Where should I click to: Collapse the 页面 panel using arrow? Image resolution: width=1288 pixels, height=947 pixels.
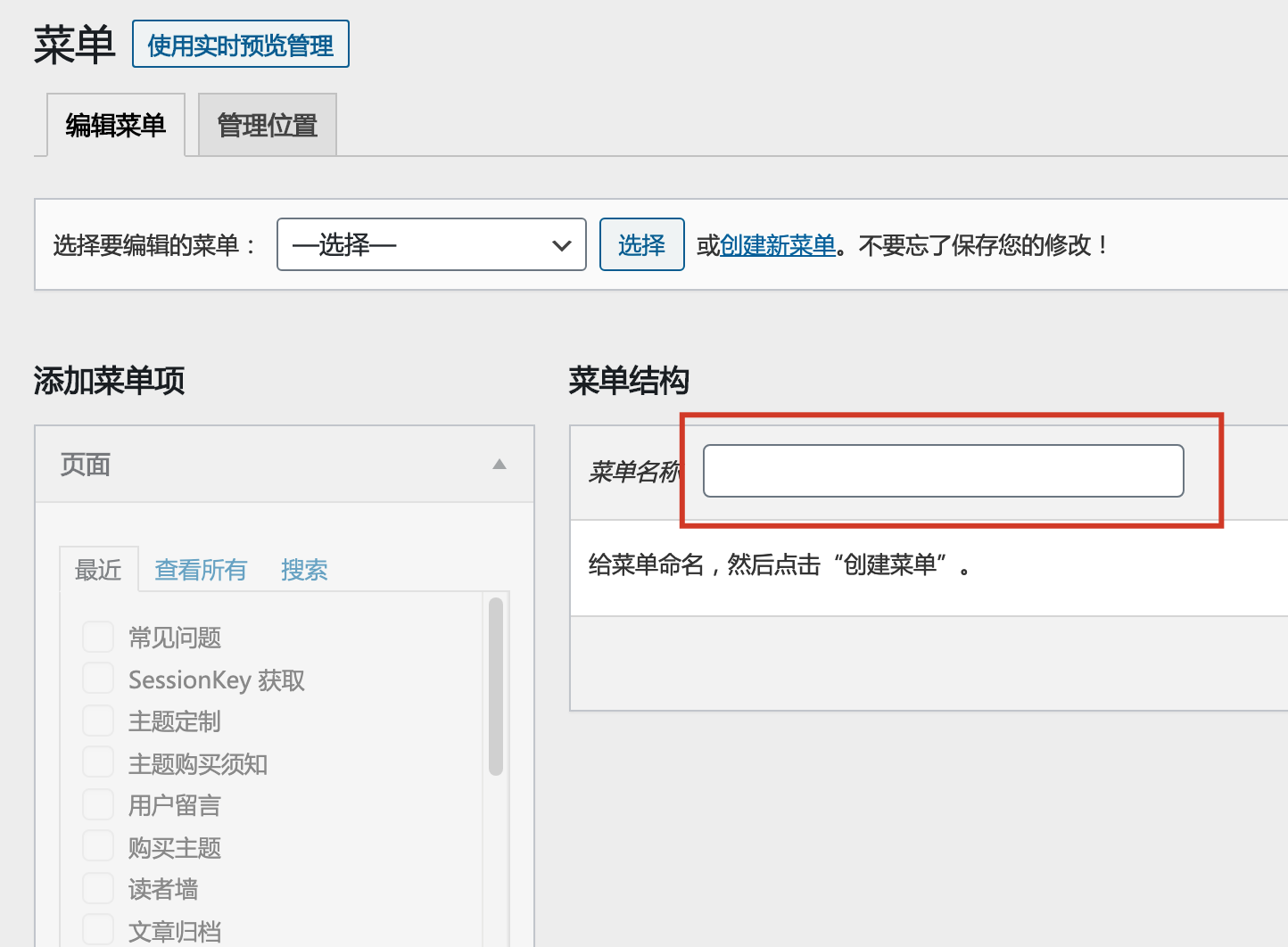click(x=500, y=465)
